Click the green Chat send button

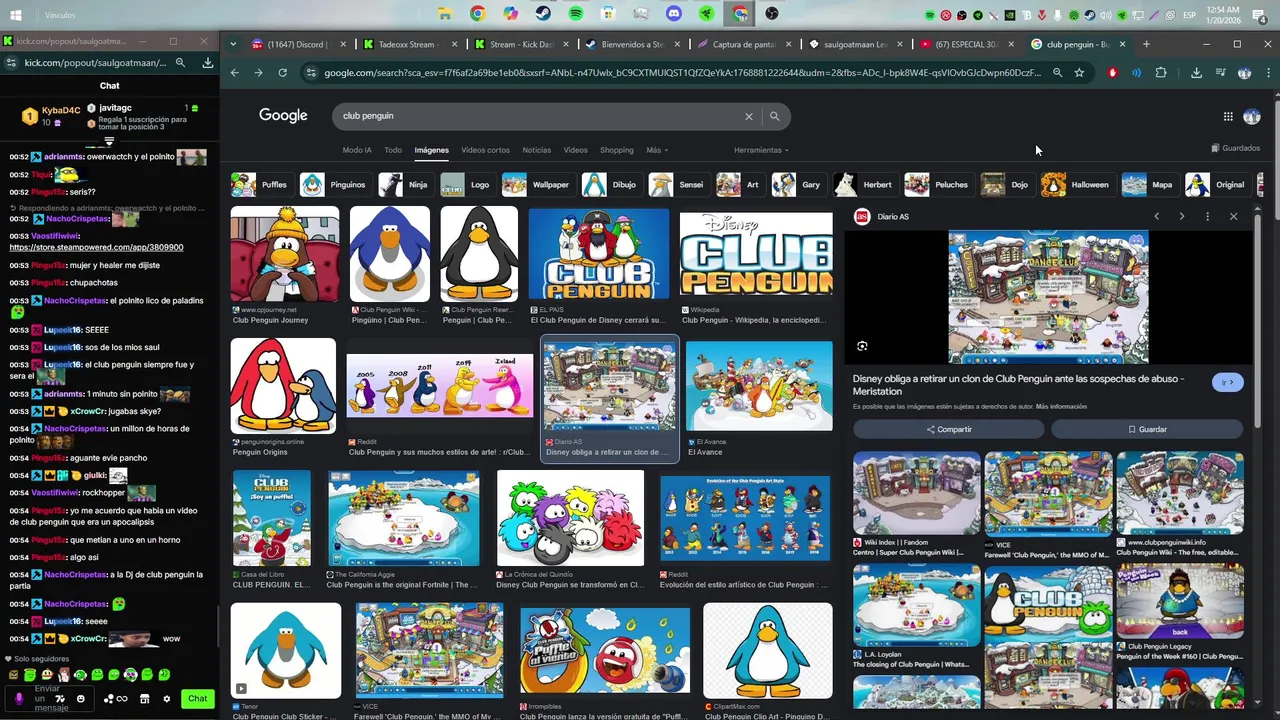(x=198, y=699)
